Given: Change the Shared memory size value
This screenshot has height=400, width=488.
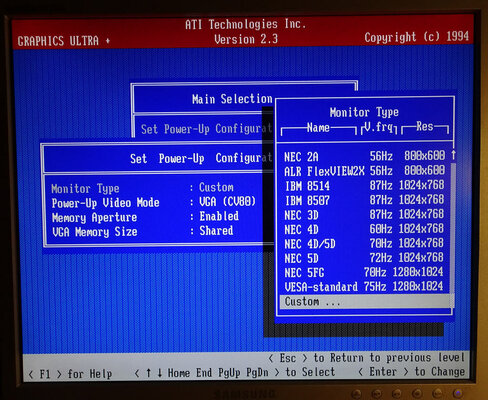Looking at the screenshot, I should (216, 231).
